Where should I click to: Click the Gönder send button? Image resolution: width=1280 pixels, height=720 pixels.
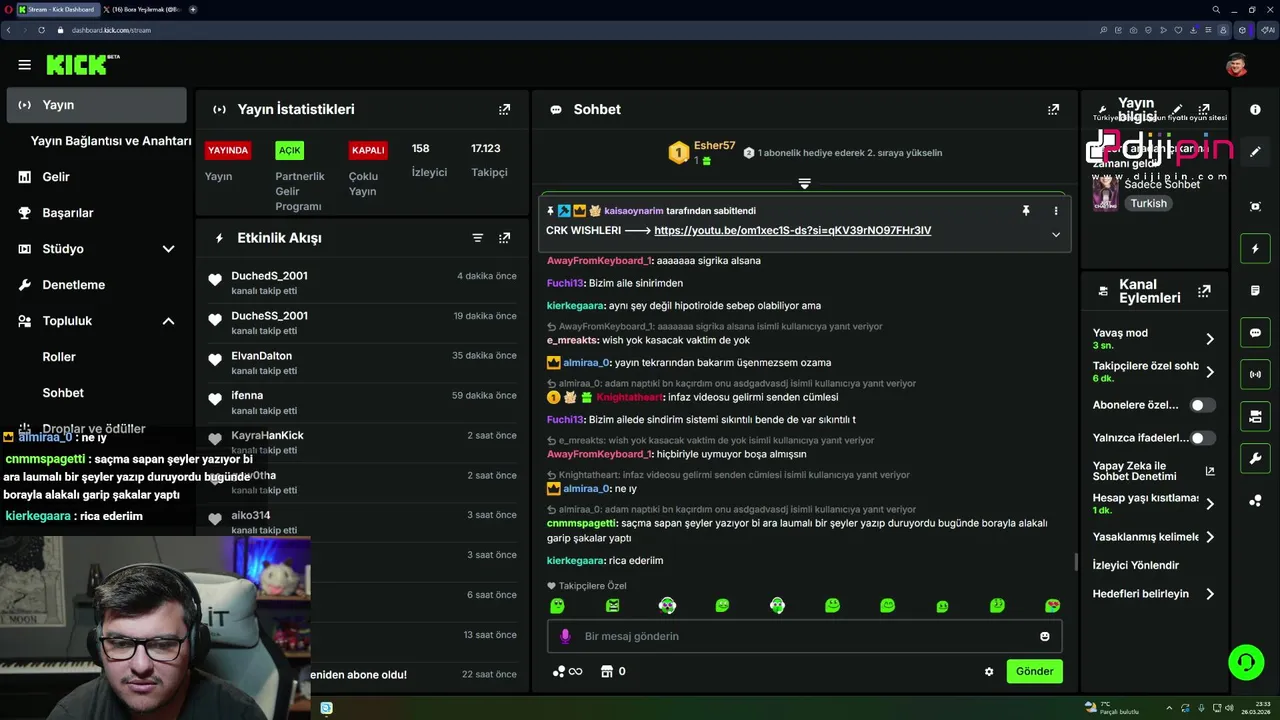click(1034, 671)
